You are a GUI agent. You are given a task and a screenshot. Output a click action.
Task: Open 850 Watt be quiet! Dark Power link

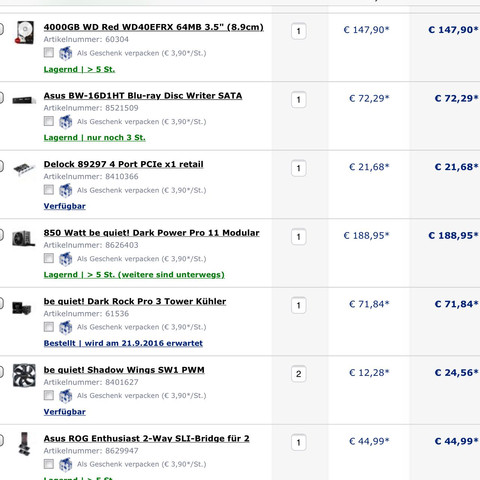(151, 233)
